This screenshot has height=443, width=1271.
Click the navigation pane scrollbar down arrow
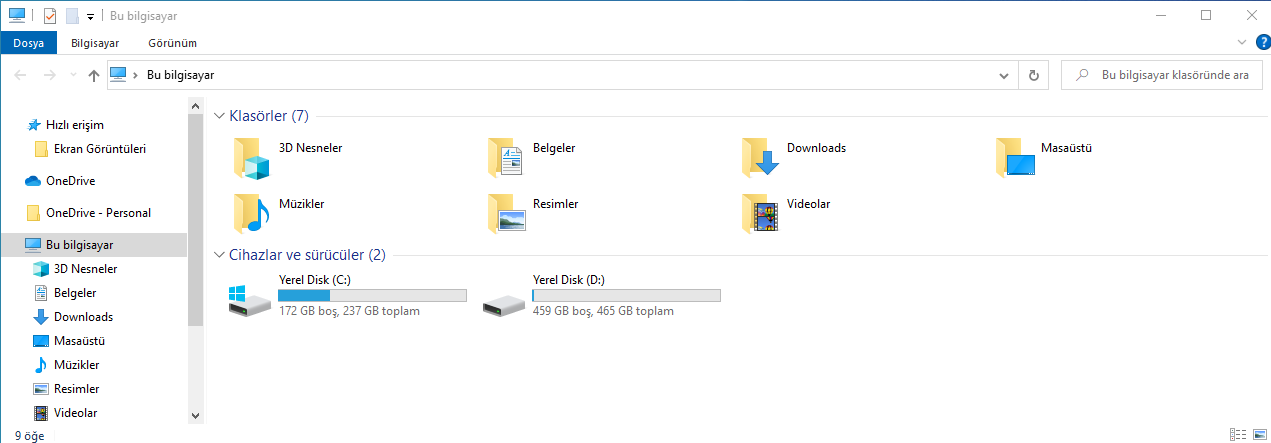pos(195,415)
